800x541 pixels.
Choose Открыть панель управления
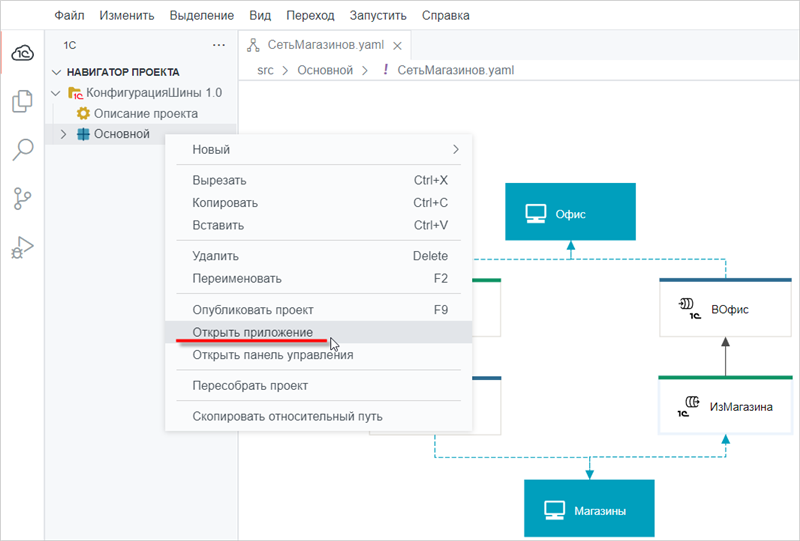[319, 355]
